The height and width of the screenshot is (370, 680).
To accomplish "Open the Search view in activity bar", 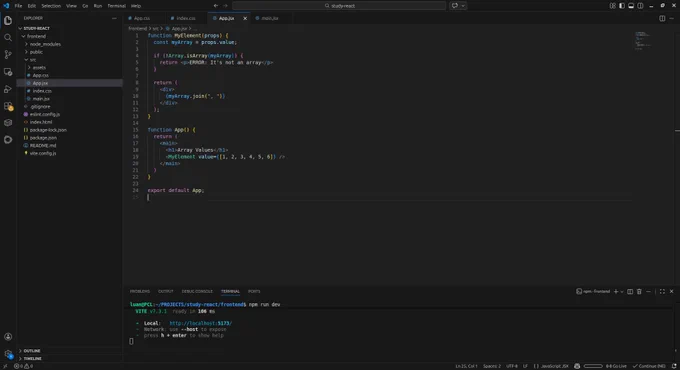I will 8,38.
